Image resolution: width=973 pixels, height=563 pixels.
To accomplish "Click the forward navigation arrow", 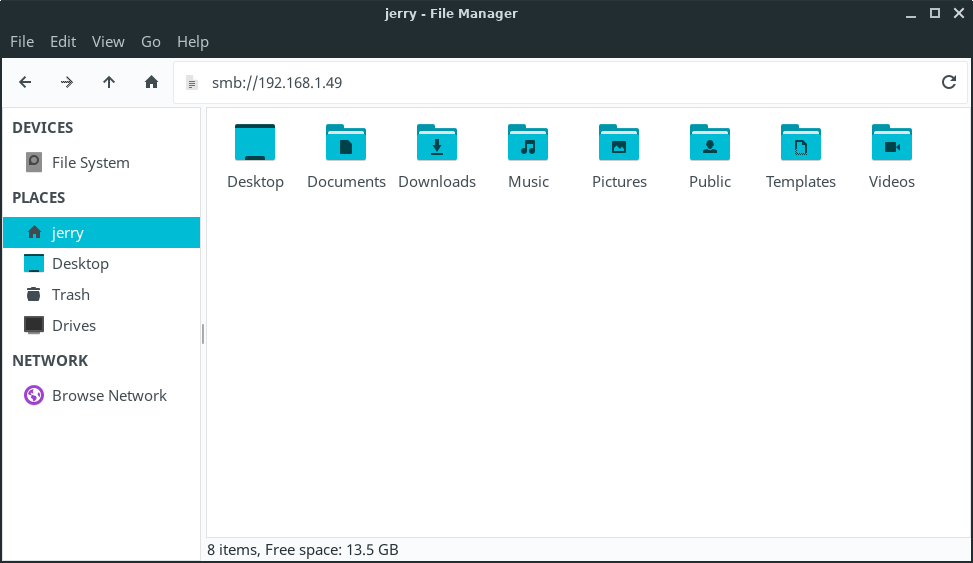I will 67,82.
